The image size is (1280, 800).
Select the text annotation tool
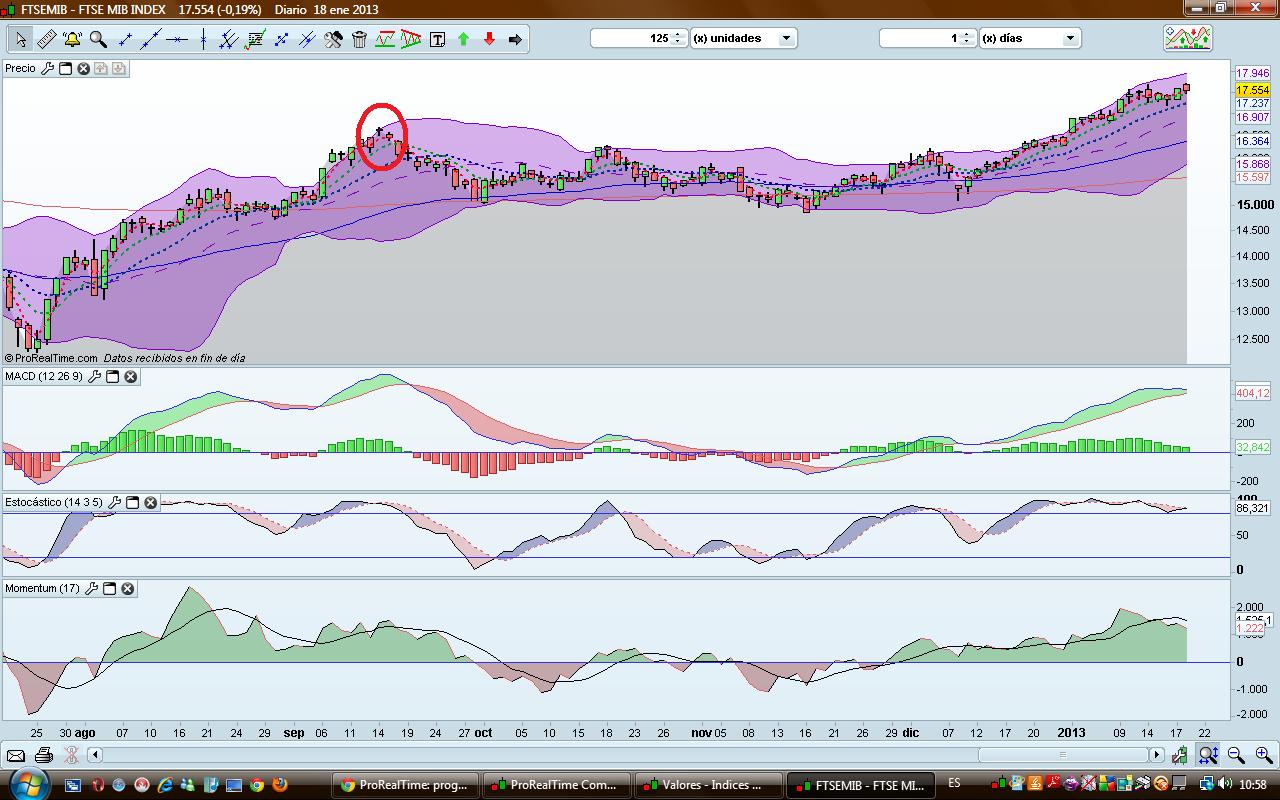437,39
